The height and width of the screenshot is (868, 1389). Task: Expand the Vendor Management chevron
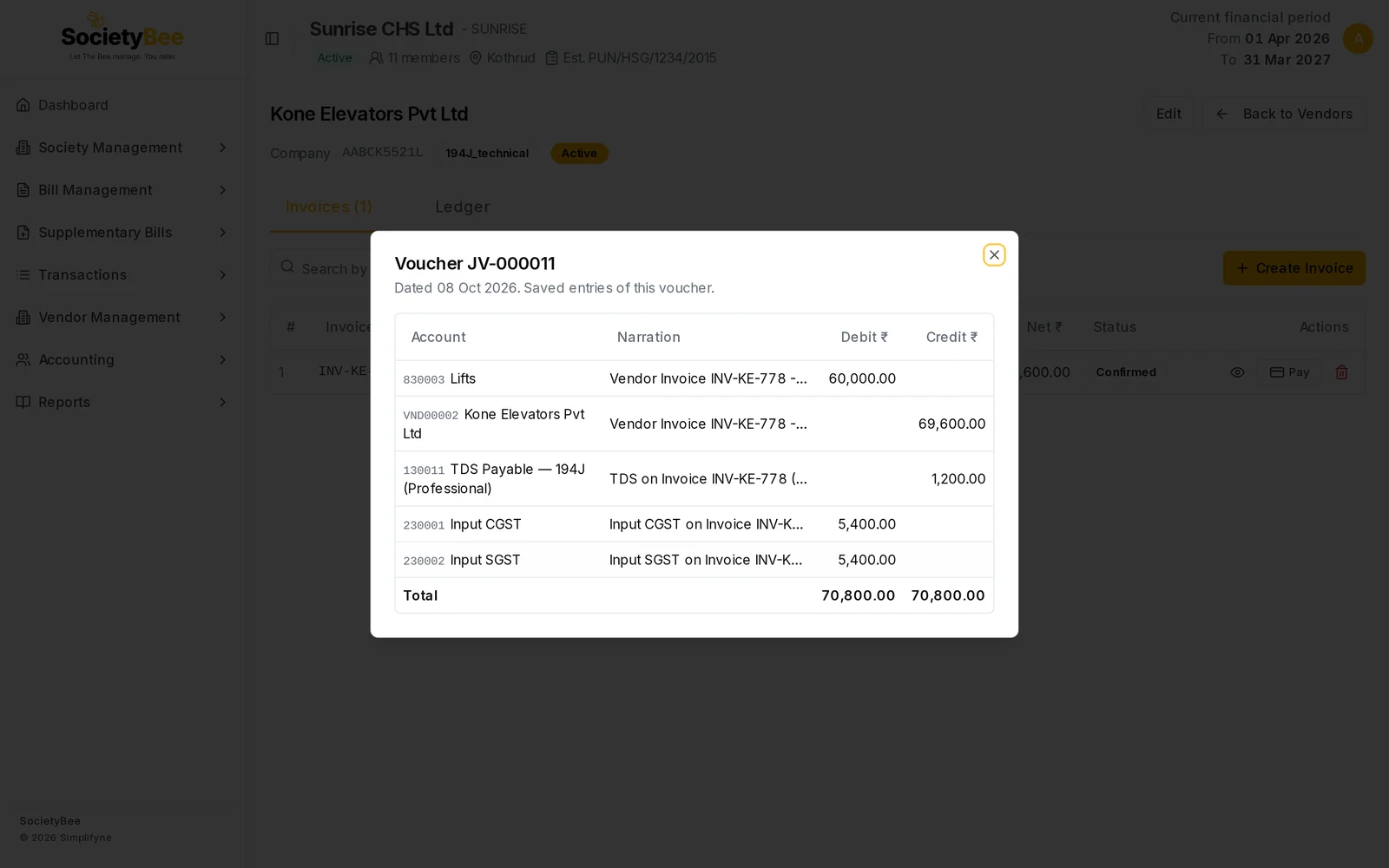tap(222, 318)
